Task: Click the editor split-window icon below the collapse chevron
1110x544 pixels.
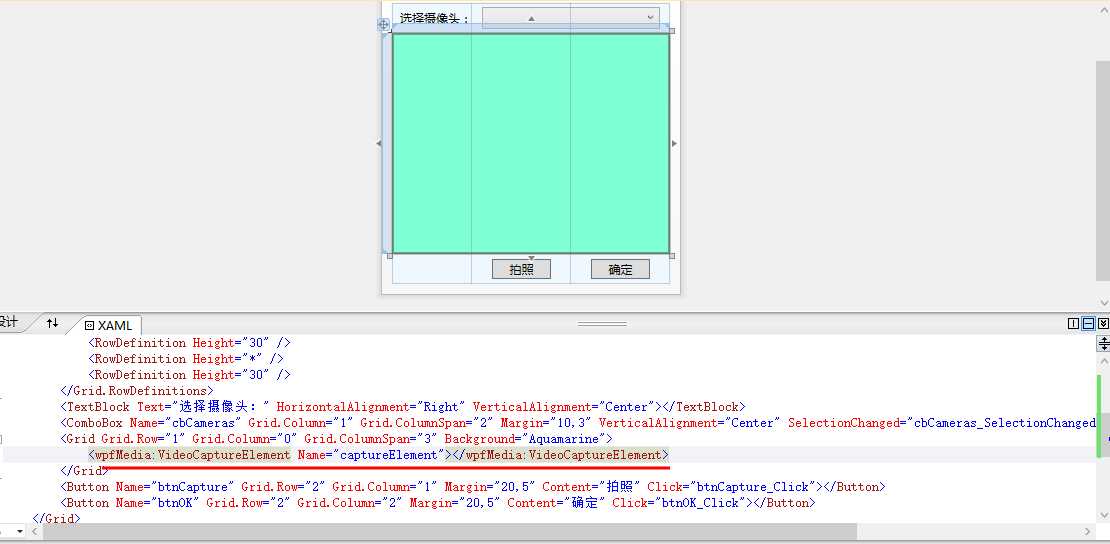Action: (1104, 344)
